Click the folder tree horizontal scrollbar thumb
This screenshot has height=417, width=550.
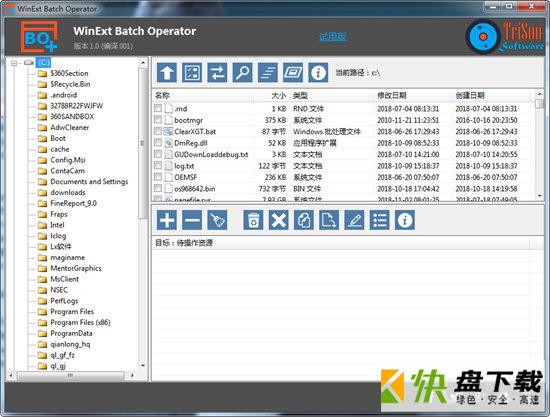pos(71,375)
